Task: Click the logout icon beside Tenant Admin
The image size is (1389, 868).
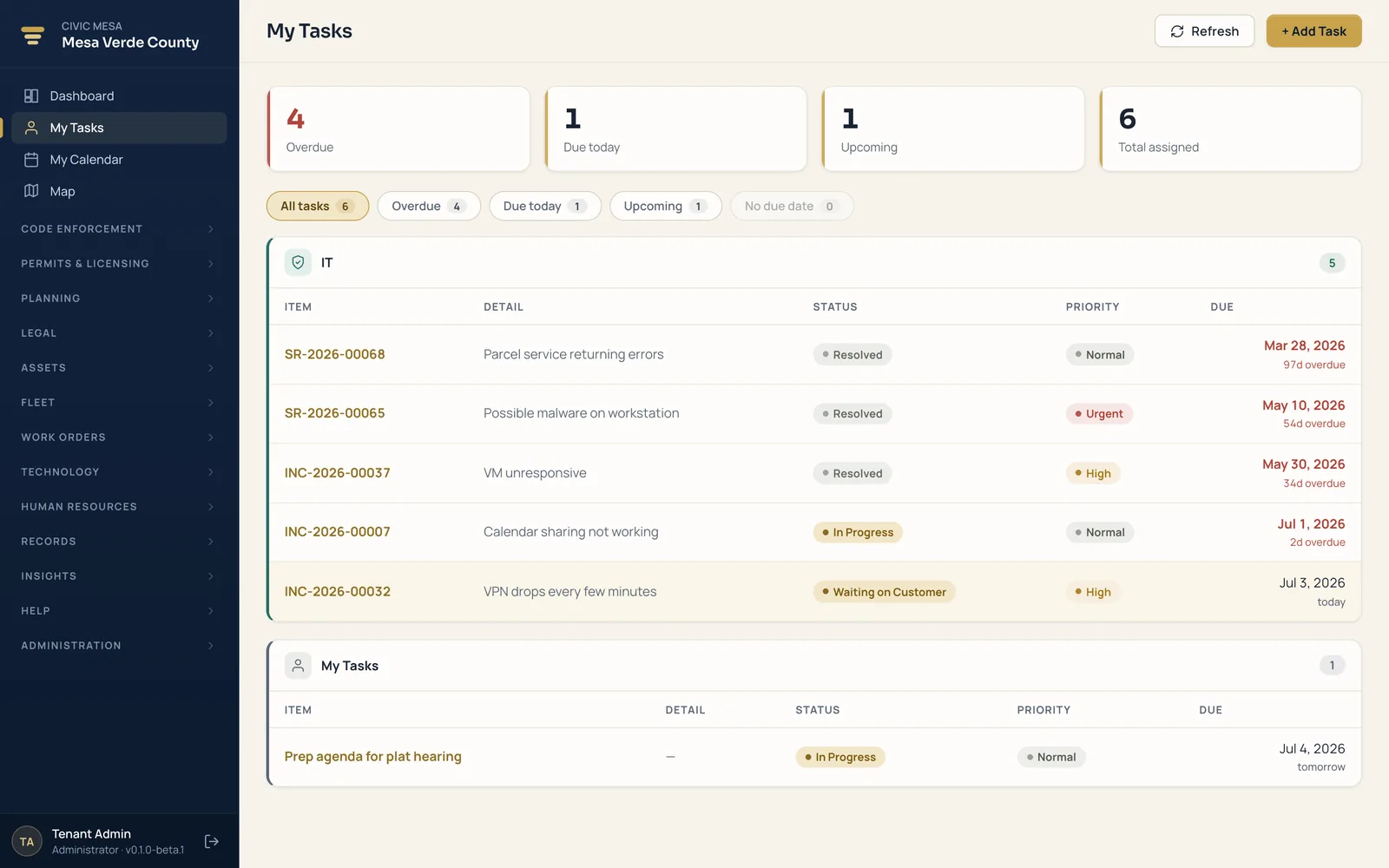Action: (211, 841)
